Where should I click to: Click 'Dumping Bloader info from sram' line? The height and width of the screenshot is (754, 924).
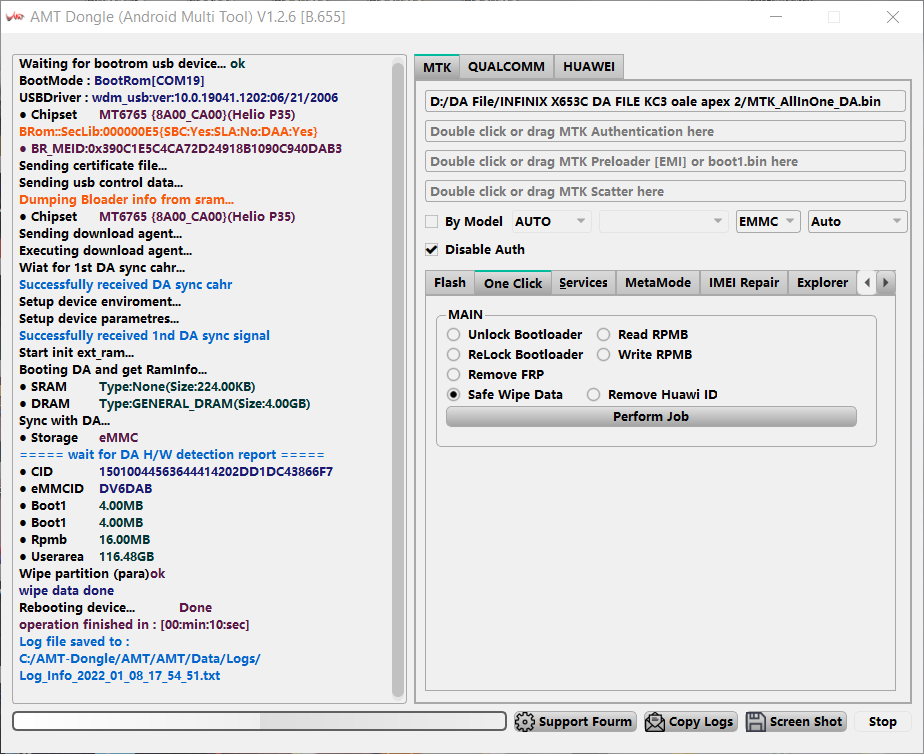pyautogui.click(x=126, y=200)
